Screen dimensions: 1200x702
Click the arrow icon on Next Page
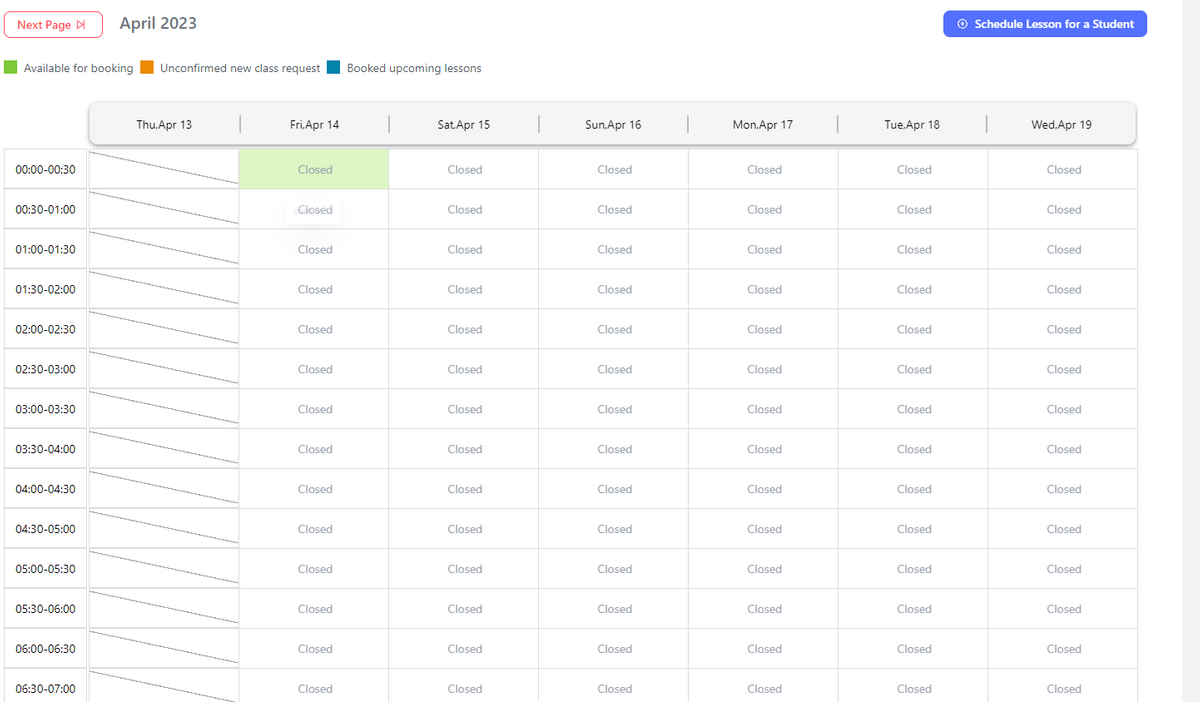82,25
